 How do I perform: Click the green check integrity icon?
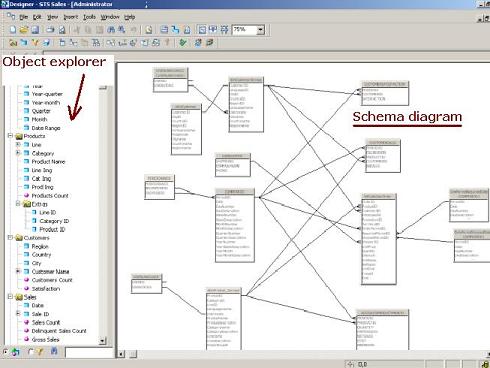183,43
